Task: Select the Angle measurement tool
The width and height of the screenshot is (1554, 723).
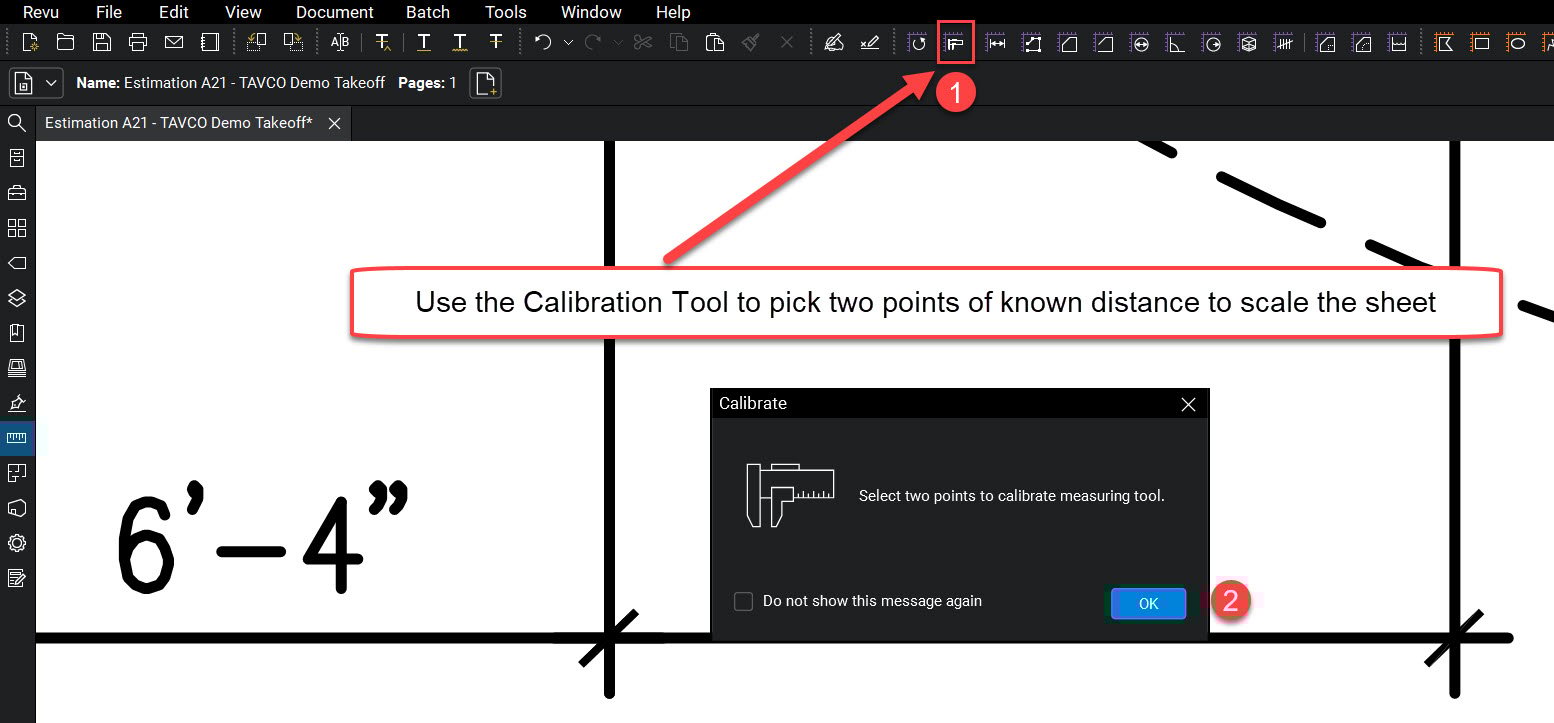Action: 1177,42
